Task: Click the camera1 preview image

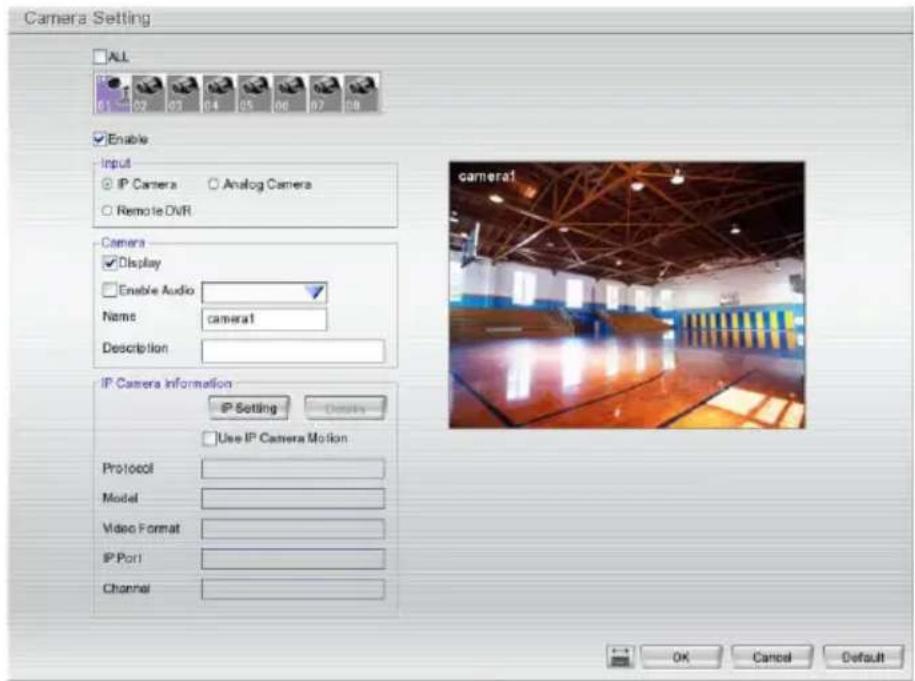Action: (x=627, y=295)
